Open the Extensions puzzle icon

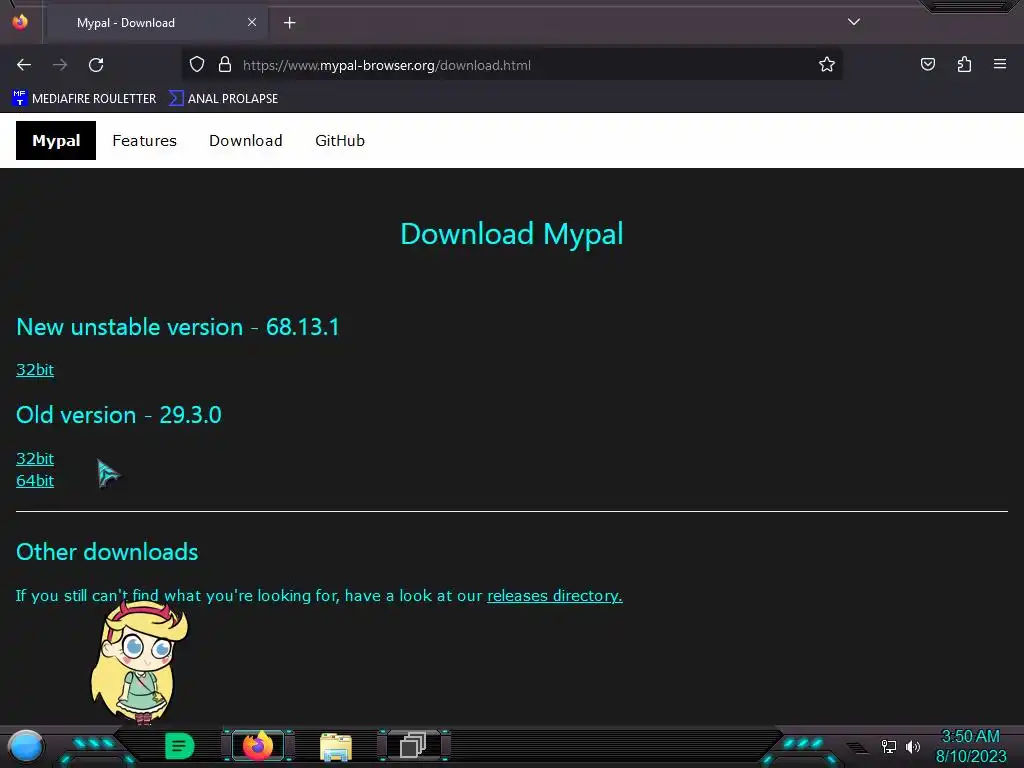point(964,64)
